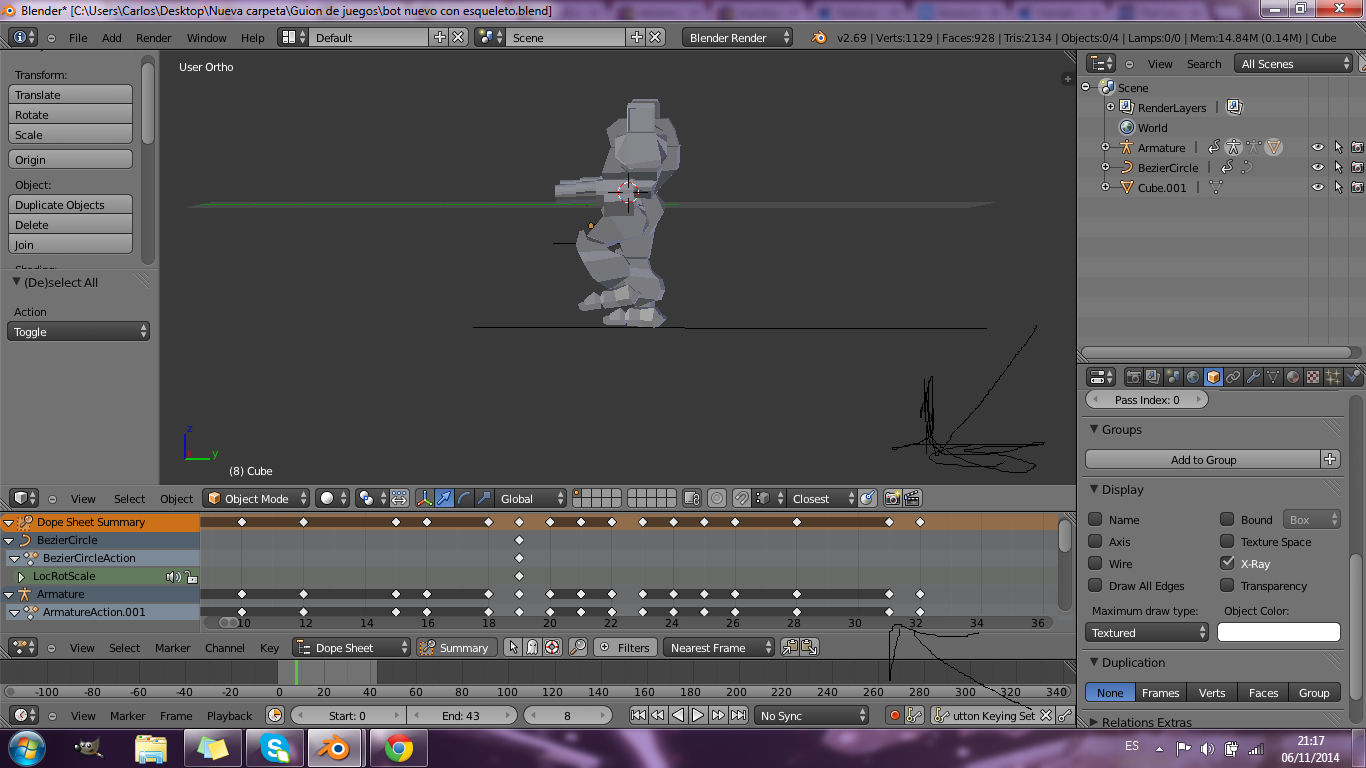Launch Google Chrome from the Windows taskbar
1366x768 pixels.
(399, 748)
